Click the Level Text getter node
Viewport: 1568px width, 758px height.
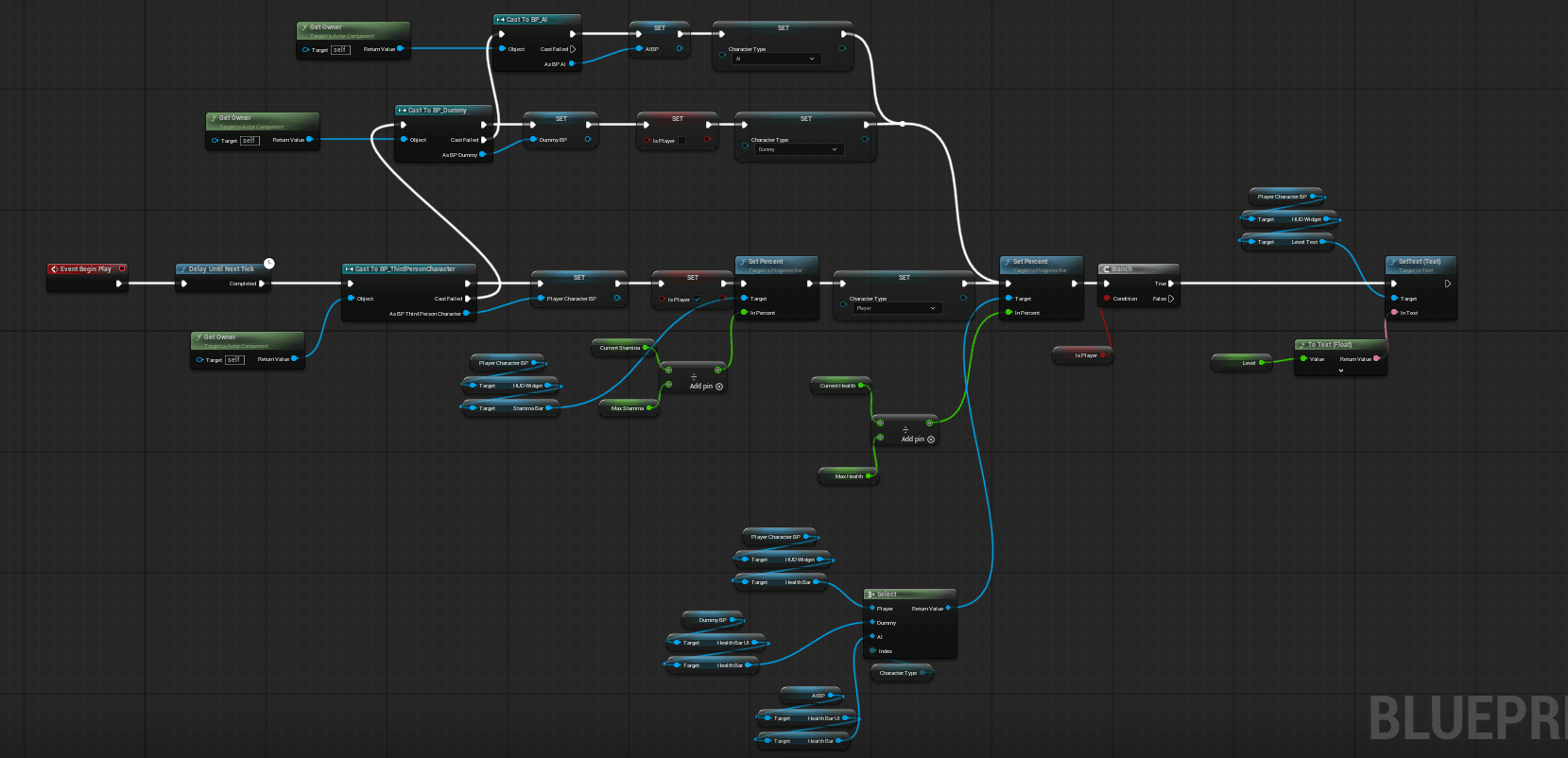[x=1288, y=242]
